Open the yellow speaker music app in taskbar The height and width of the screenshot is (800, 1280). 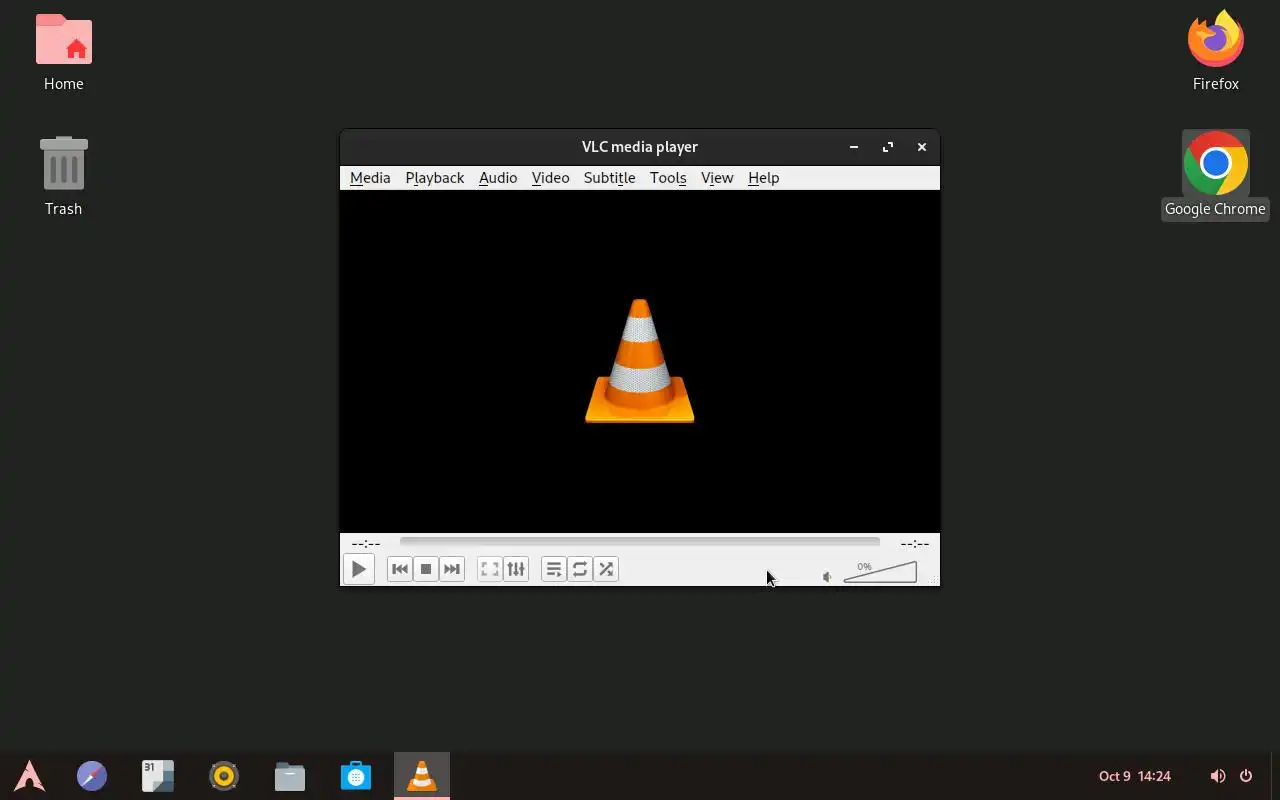[x=224, y=776]
